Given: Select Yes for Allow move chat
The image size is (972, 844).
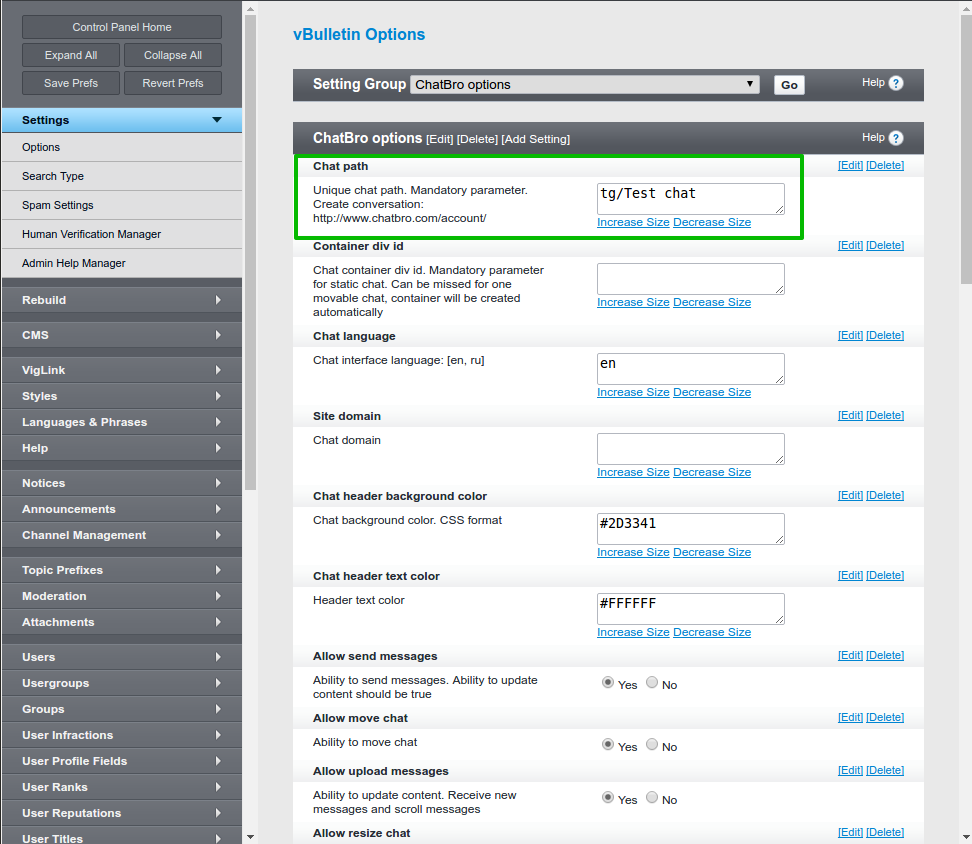Looking at the screenshot, I should tap(608, 744).
